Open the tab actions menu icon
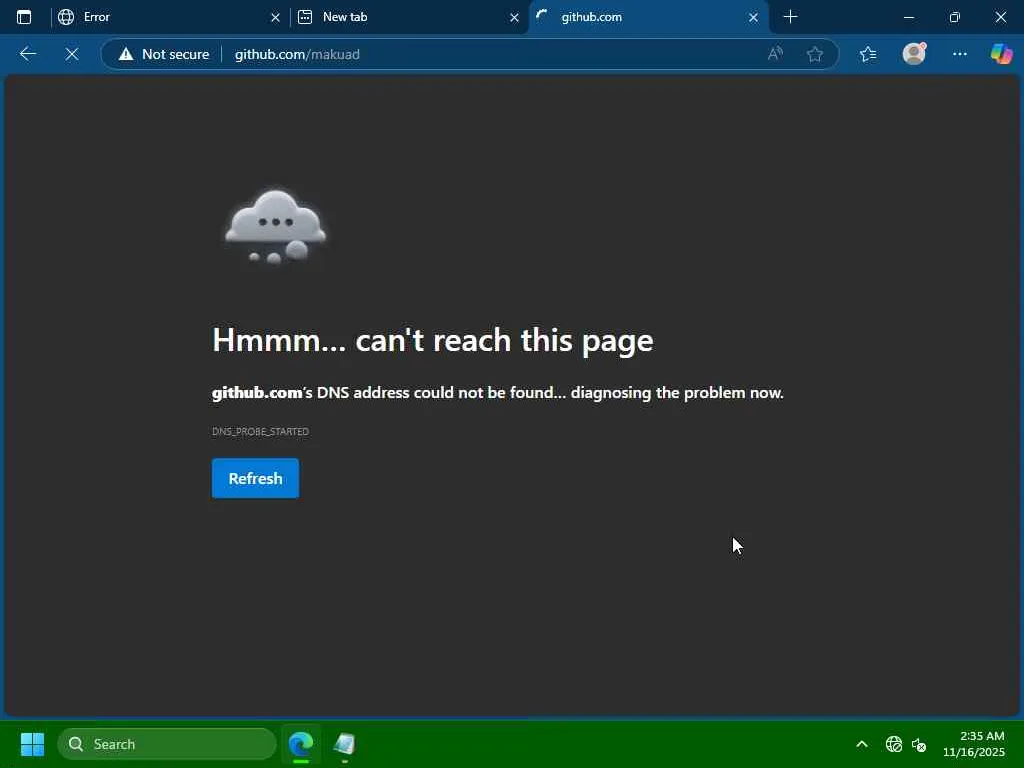This screenshot has width=1024, height=768. (x=24, y=17)
